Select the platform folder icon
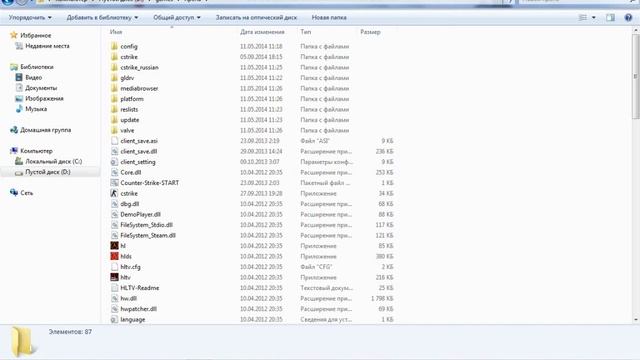Screen dimensions: 640x360 (x=114, y=99)
